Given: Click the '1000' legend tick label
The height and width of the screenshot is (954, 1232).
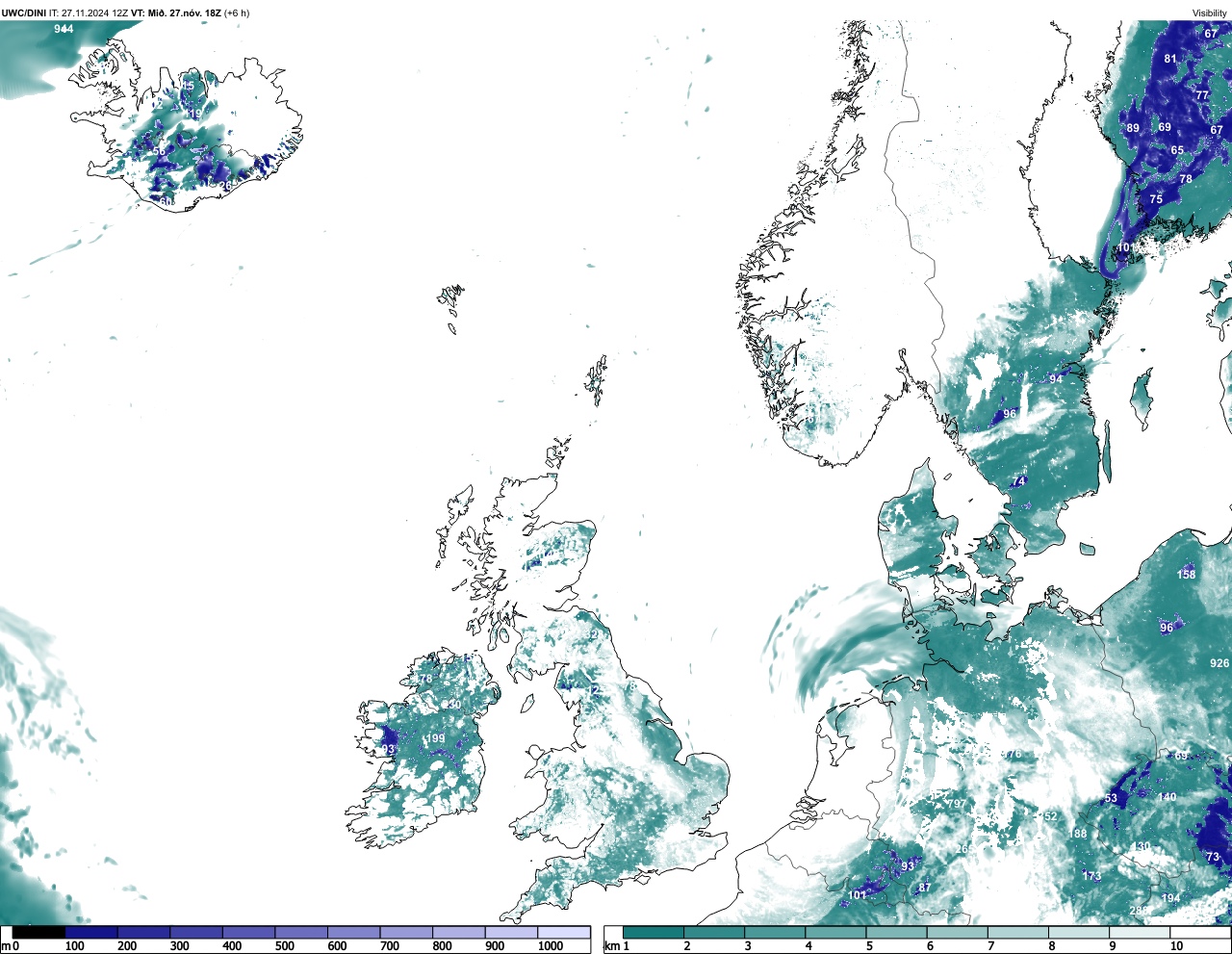Looking at the screenshot, I should 551,946.
